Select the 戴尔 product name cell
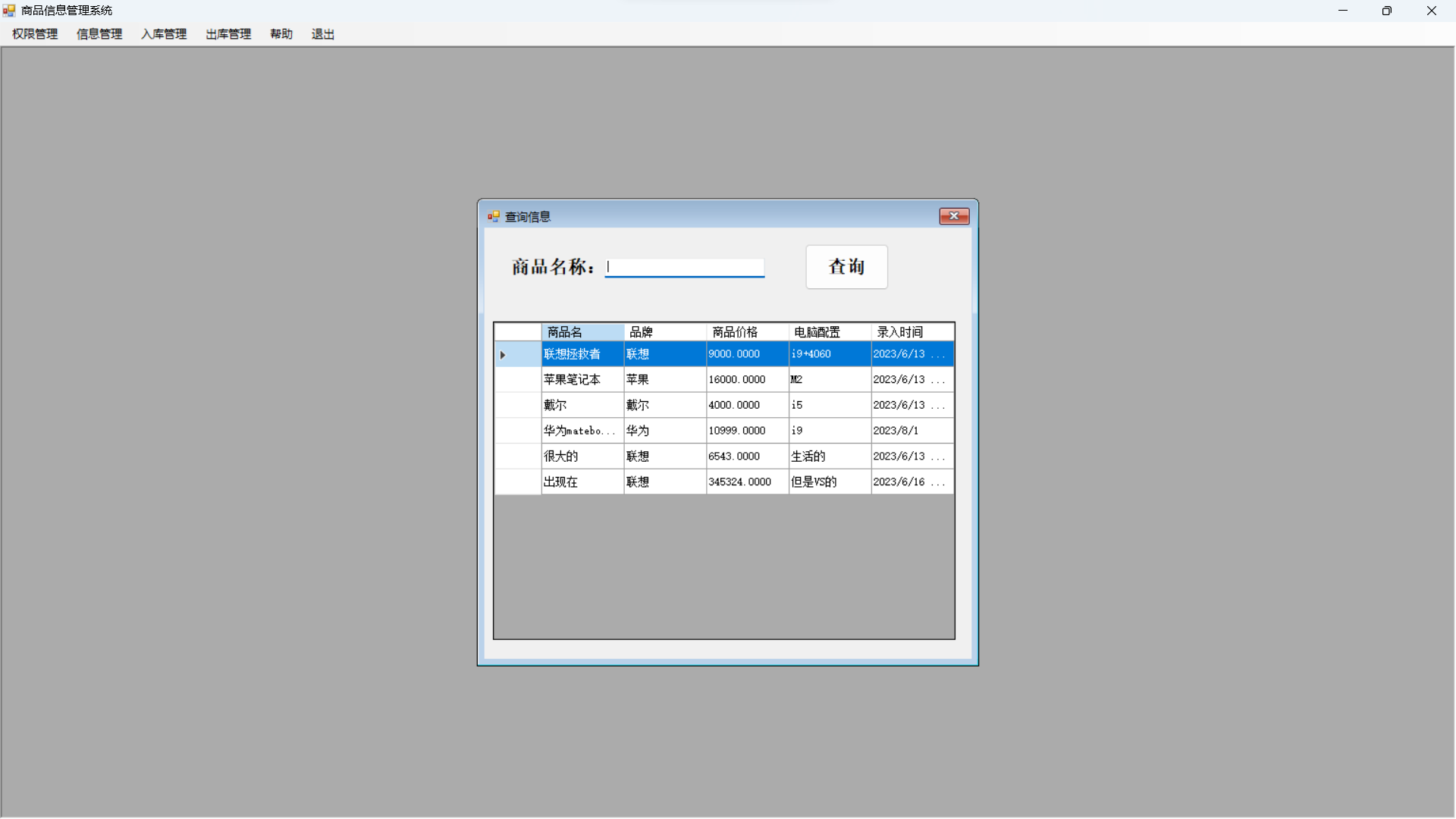1456x819 pixels. 582,405
